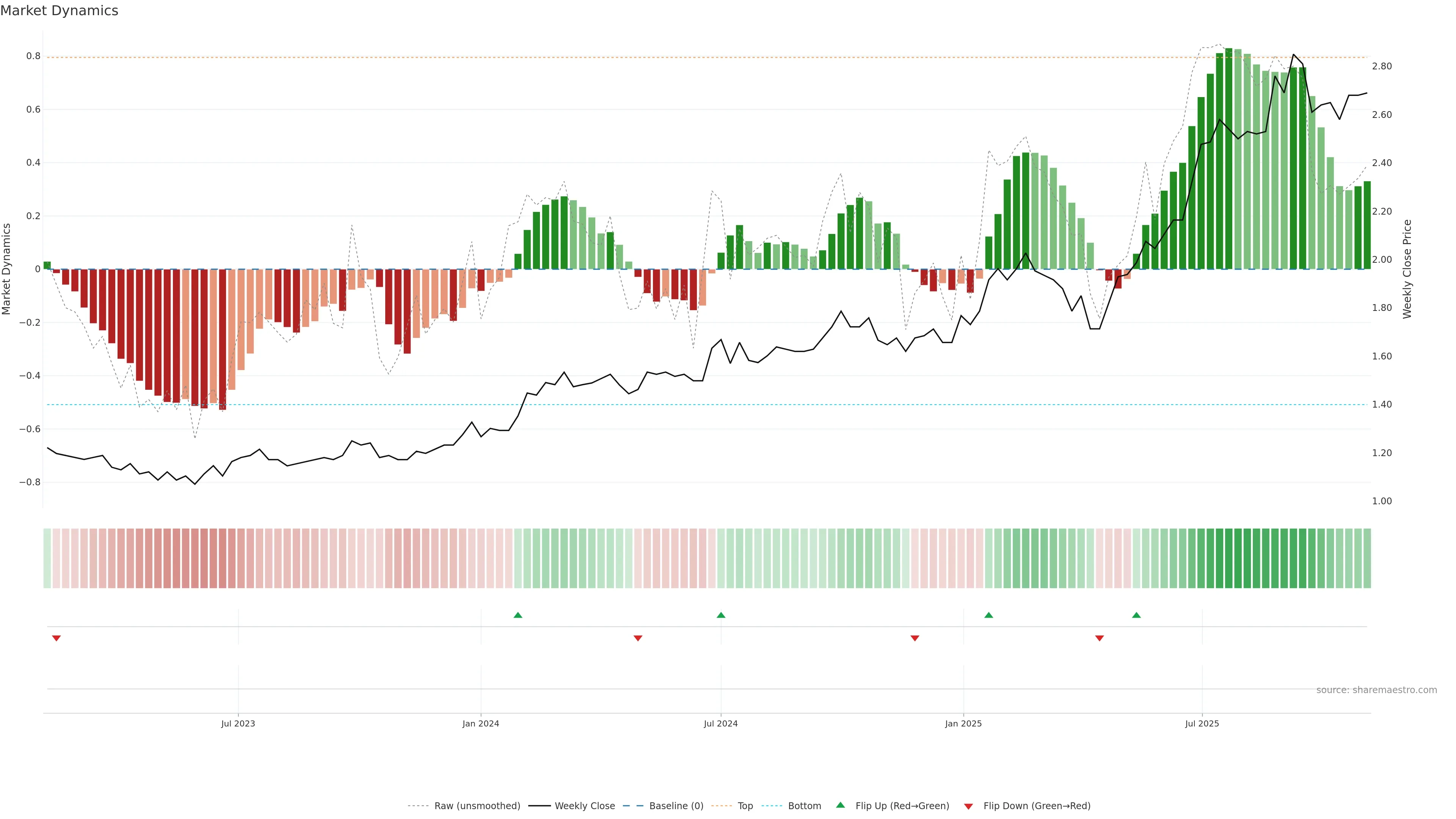Click red flip-down marker between Jan and Jul 2024

coord(638,638)
